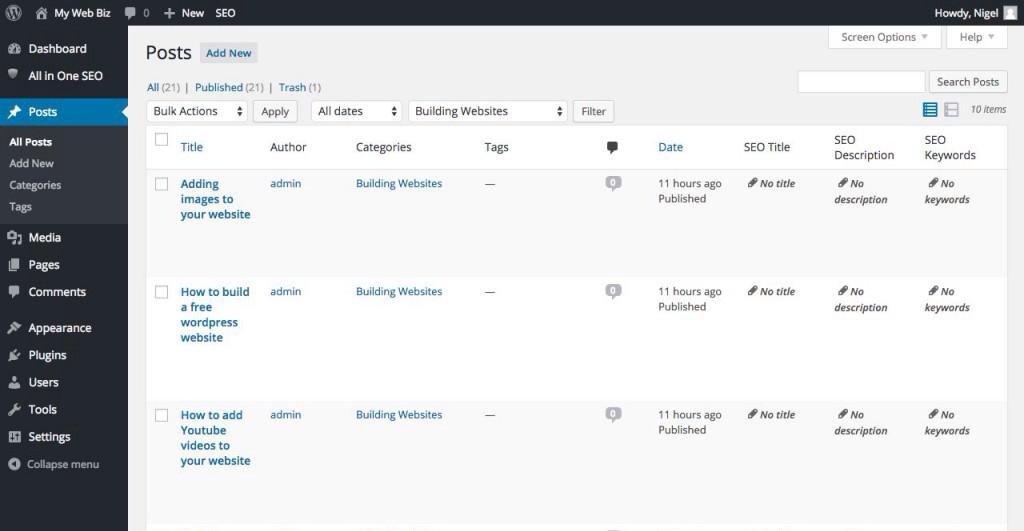Open the Tags submenu item
The width and height of the screenshot is (1024, 531).
pos(20,207)
